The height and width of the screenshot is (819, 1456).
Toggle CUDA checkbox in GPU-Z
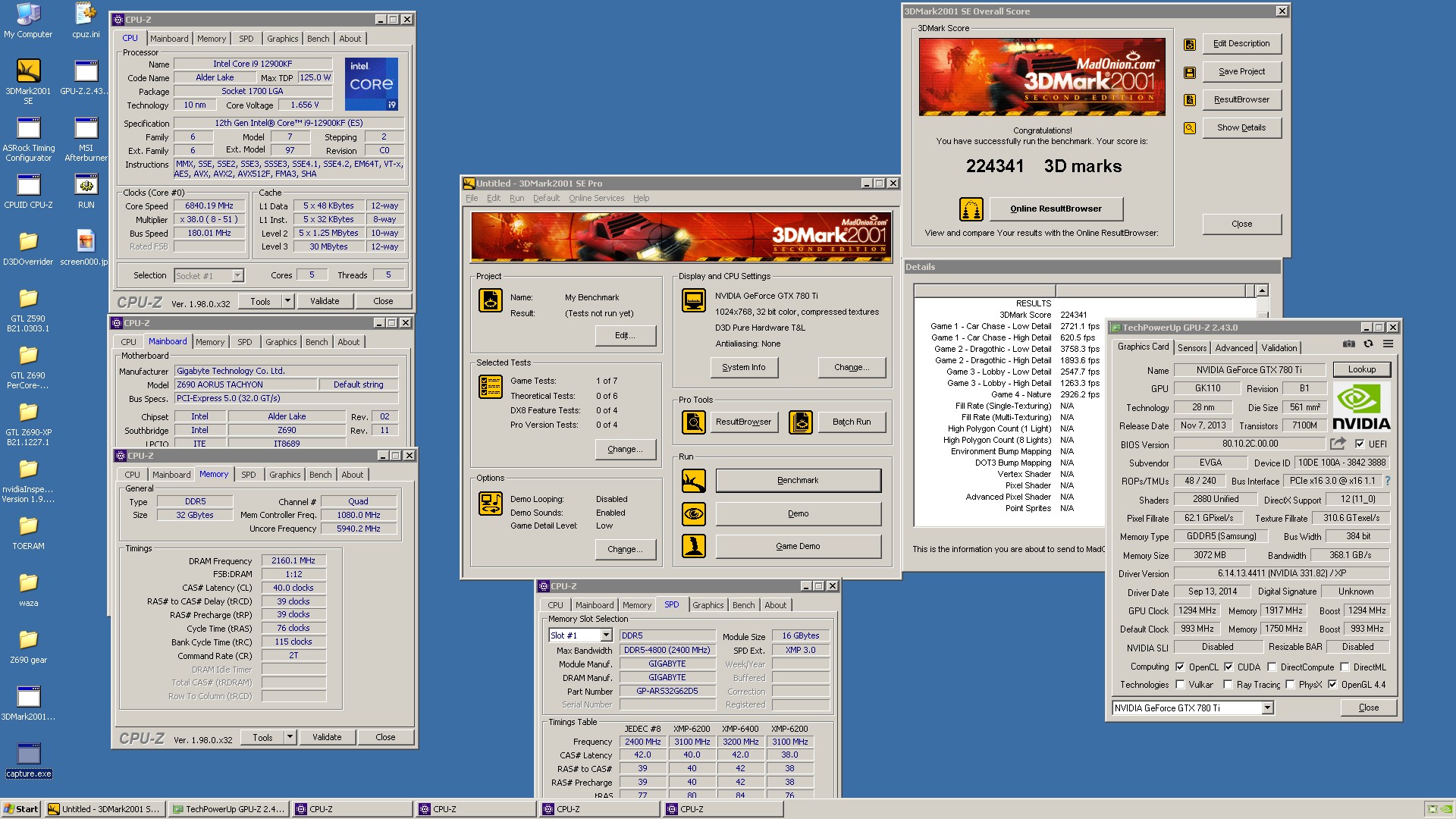pos(1228,667)
